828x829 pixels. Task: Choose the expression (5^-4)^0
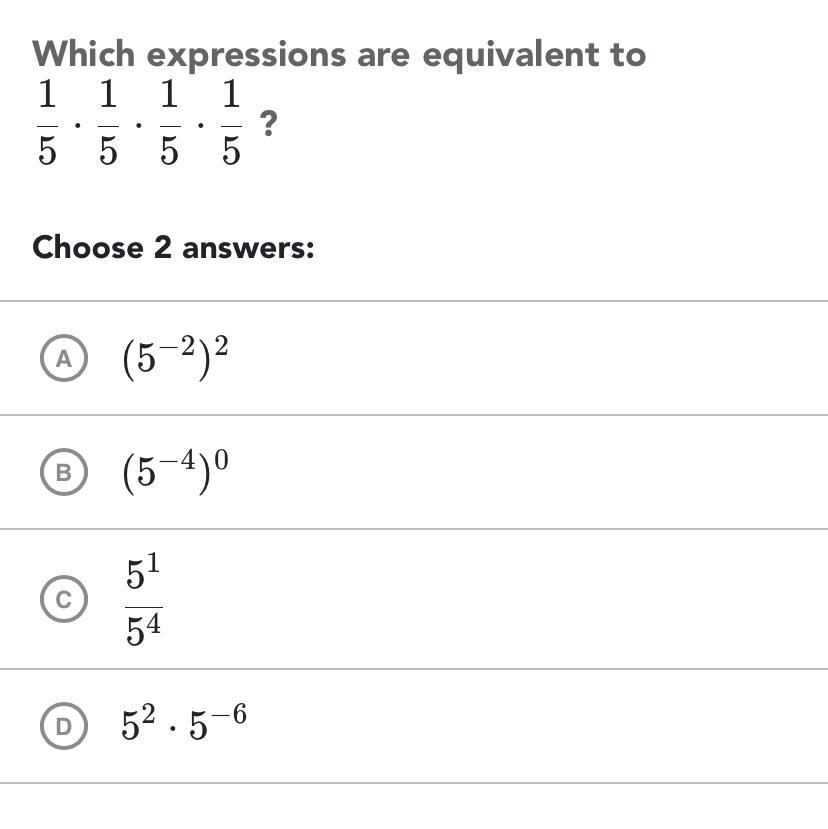pyautogui.click(x=176, y=472)
